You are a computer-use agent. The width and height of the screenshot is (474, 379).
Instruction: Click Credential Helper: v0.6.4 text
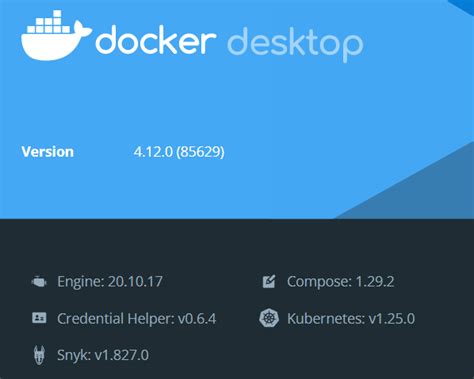pos(137,318)
